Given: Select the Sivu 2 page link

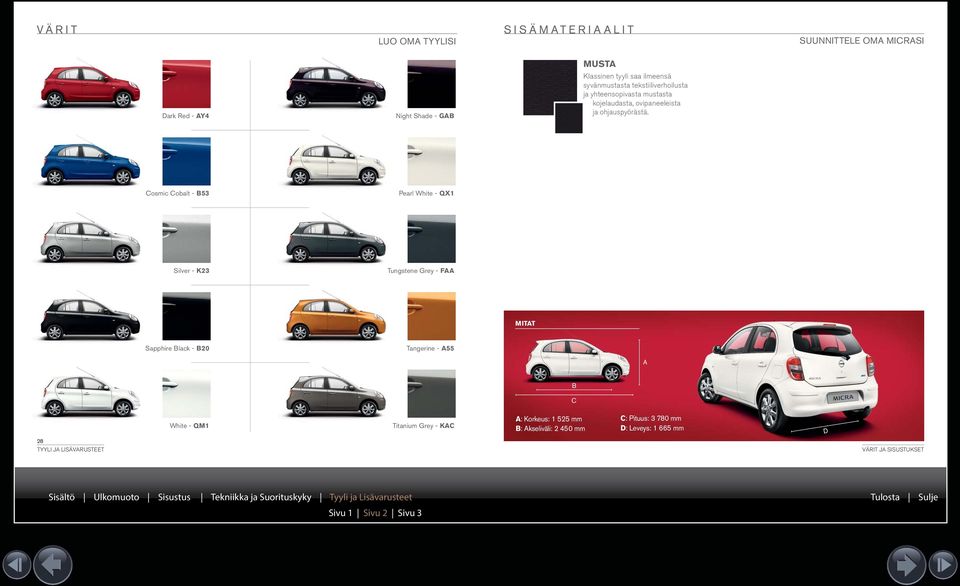Looking at the screenshot, I should [x=375, y=513].
